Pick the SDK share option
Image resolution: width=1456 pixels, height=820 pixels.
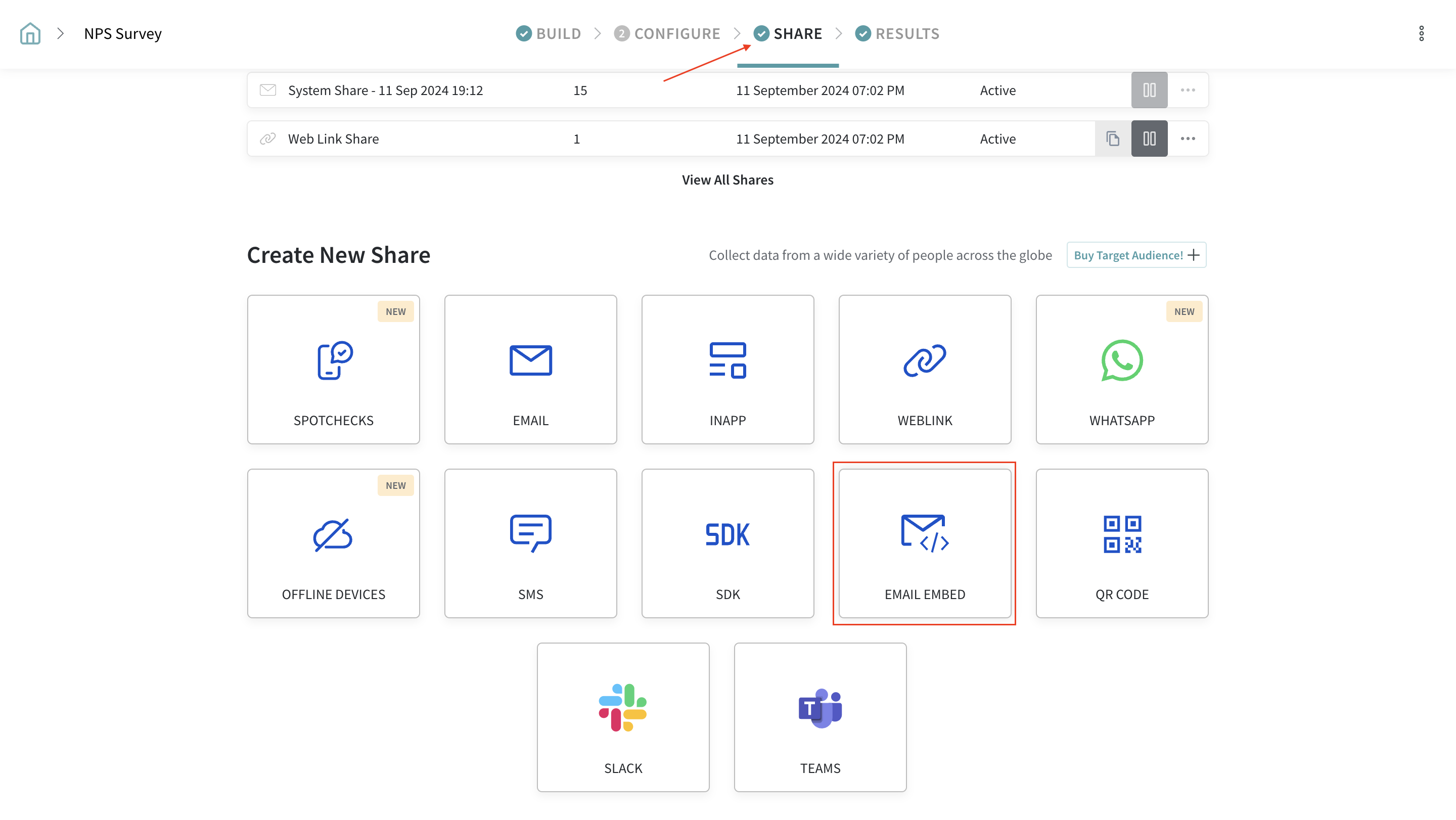tap(727, 543)
